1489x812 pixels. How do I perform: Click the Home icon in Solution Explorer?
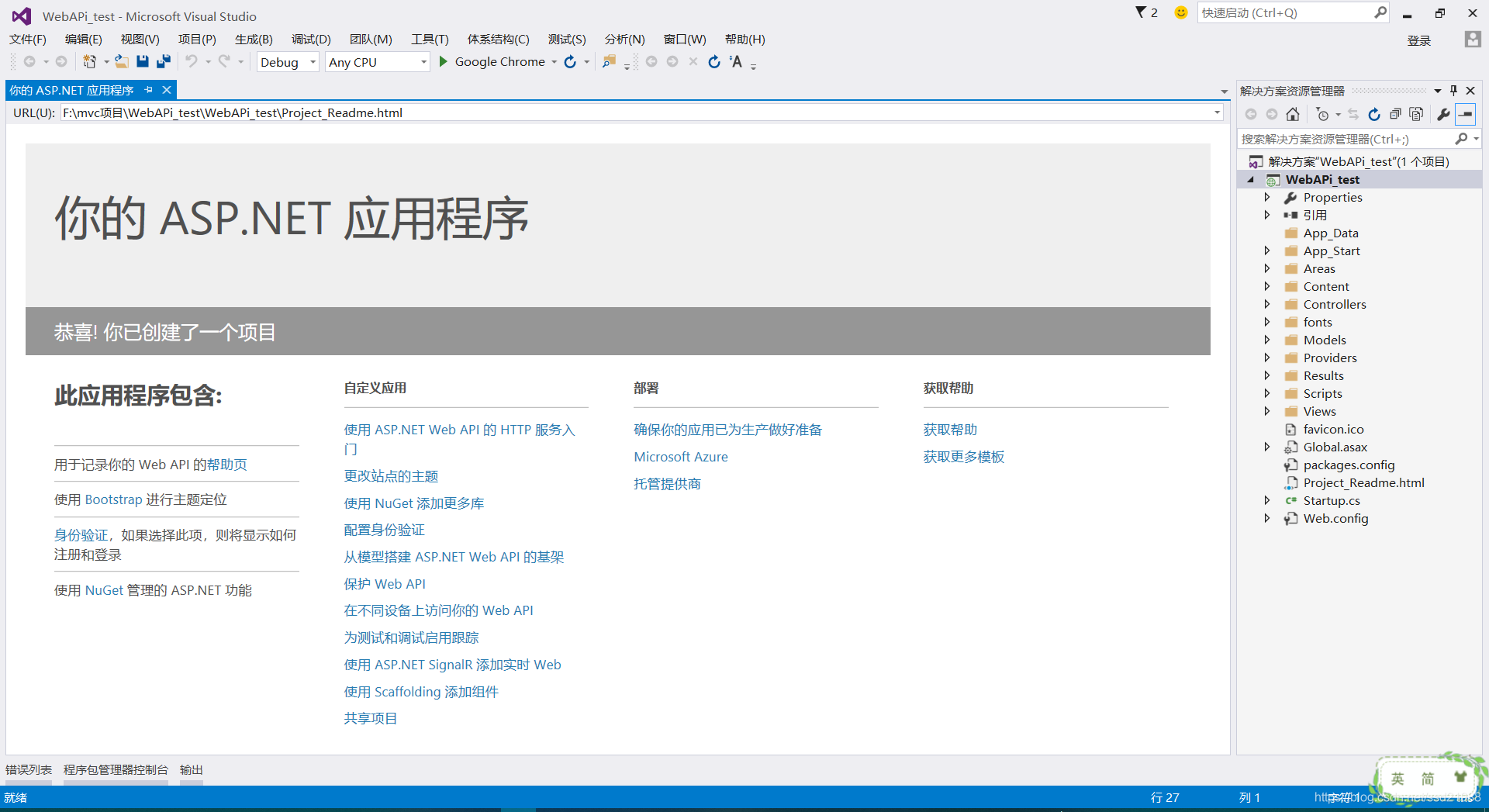(x=1293, y=114)
